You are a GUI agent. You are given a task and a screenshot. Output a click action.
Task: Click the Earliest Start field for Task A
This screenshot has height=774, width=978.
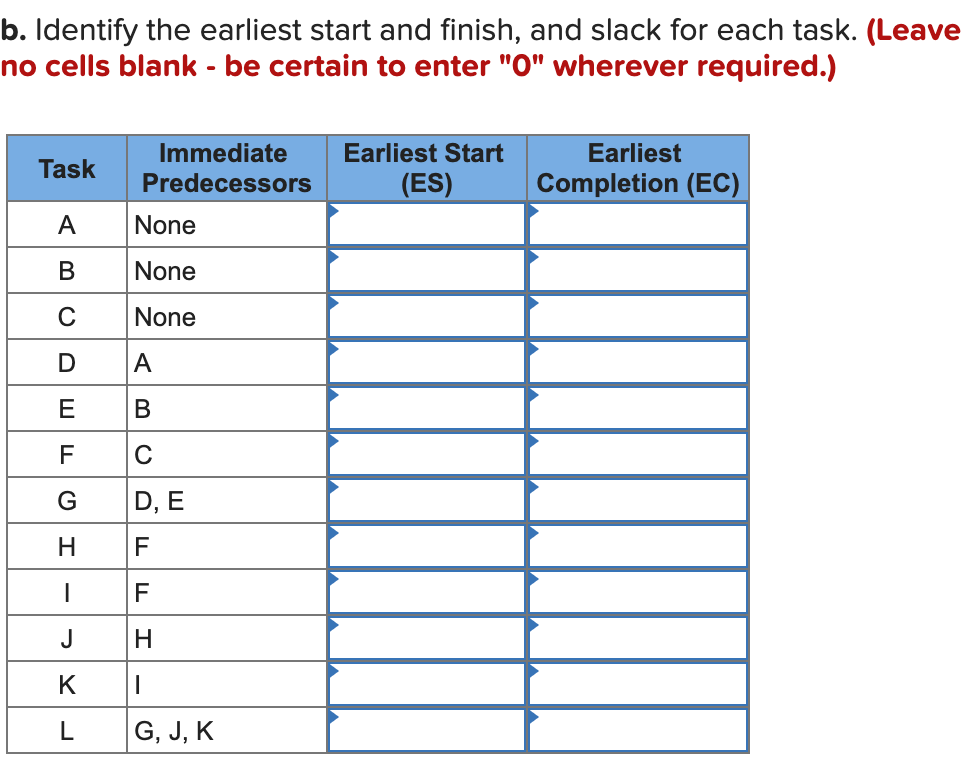(425, 224)
